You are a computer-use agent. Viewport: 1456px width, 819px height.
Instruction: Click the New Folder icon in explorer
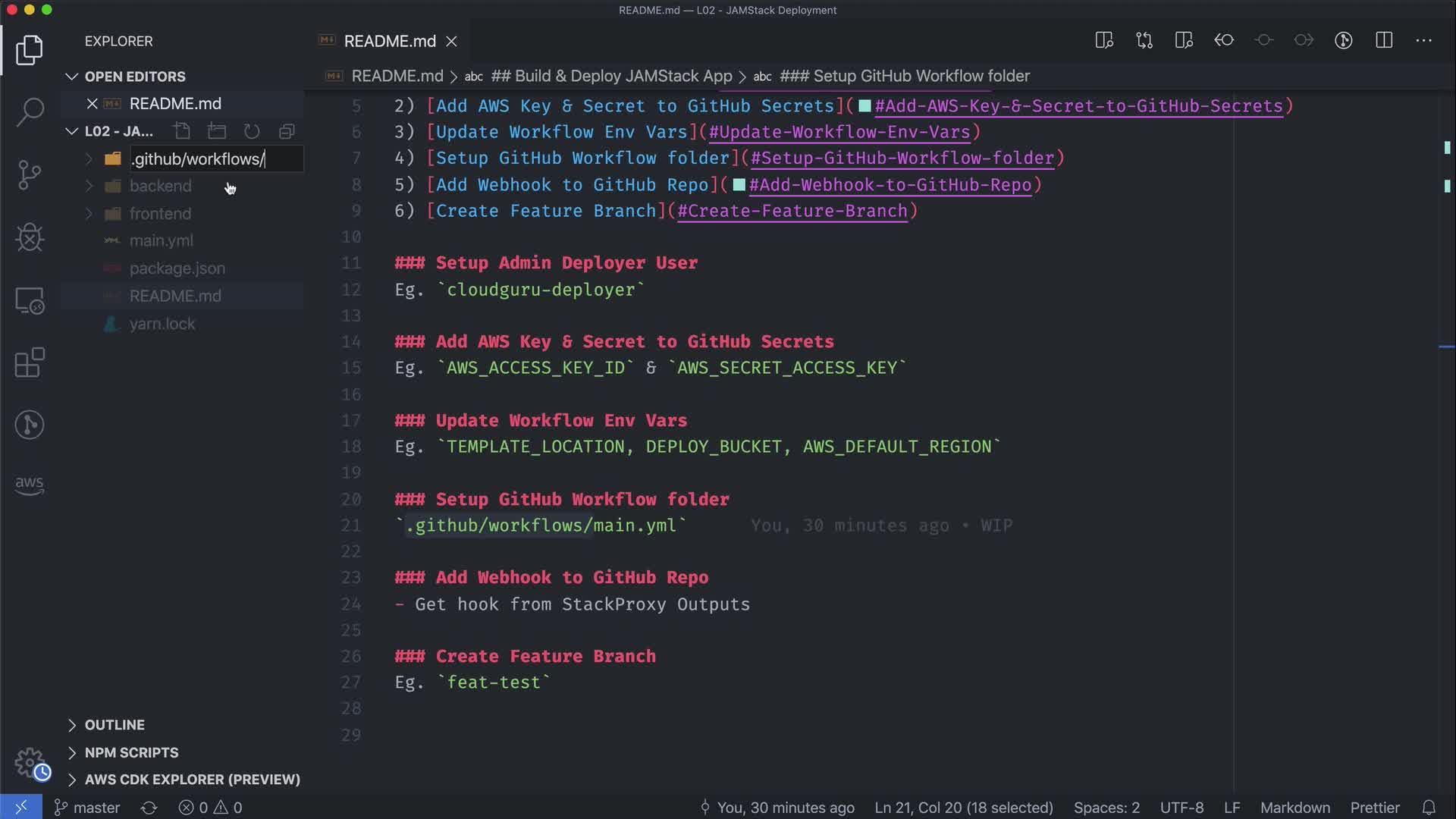217,131
